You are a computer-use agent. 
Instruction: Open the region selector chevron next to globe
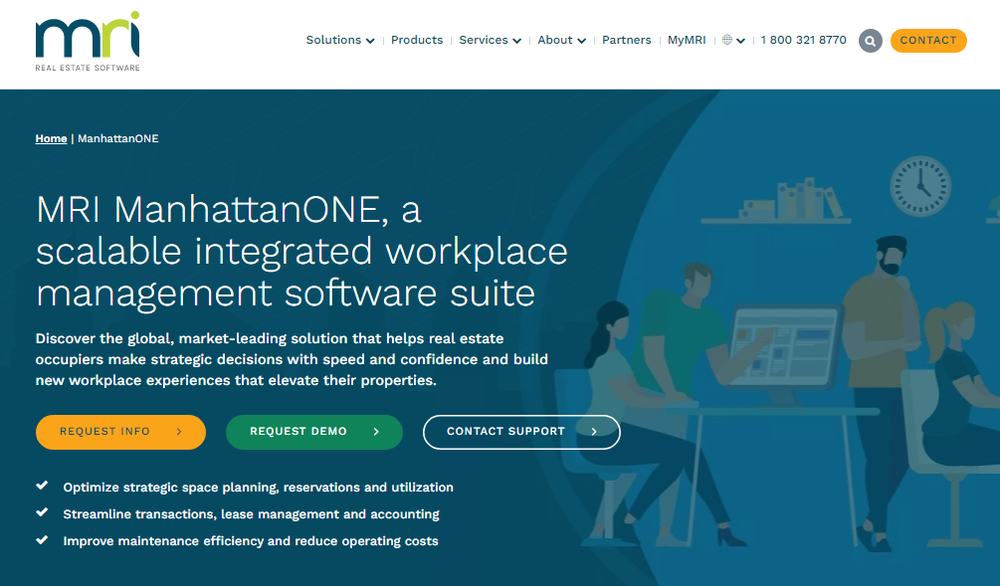point(740,41)
